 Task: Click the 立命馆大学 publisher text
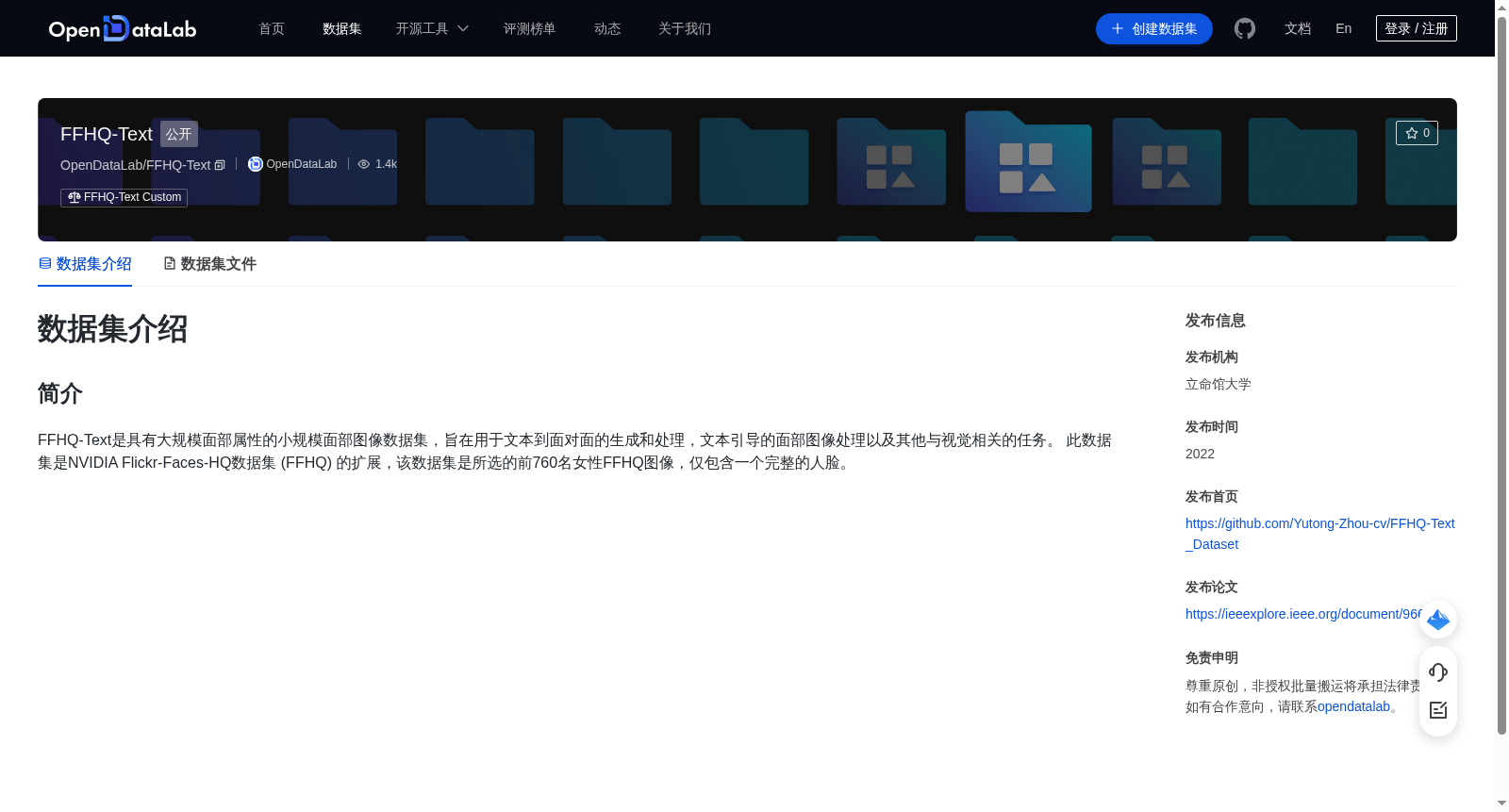[1219, 384]
